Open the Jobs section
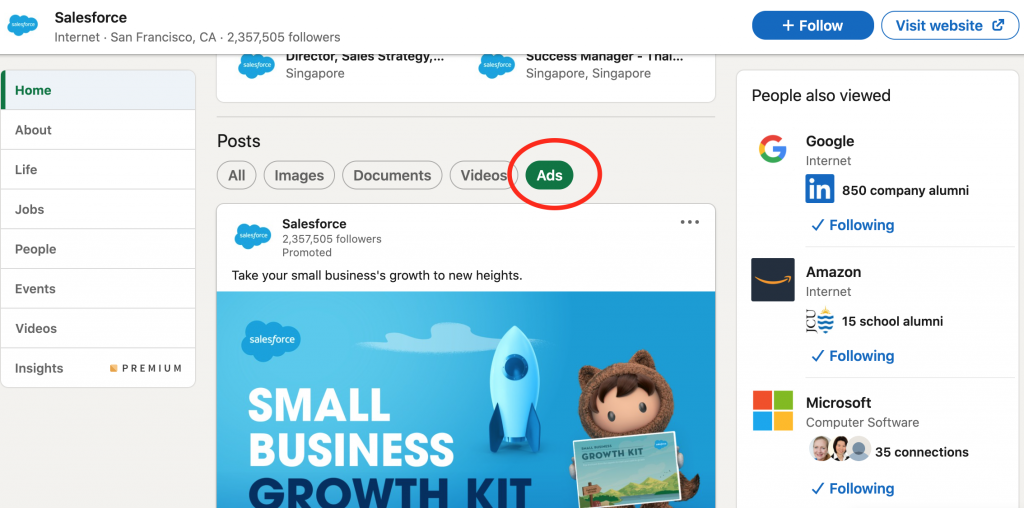Viewport: 1024px width, 508px height. [x=98, y=210]
